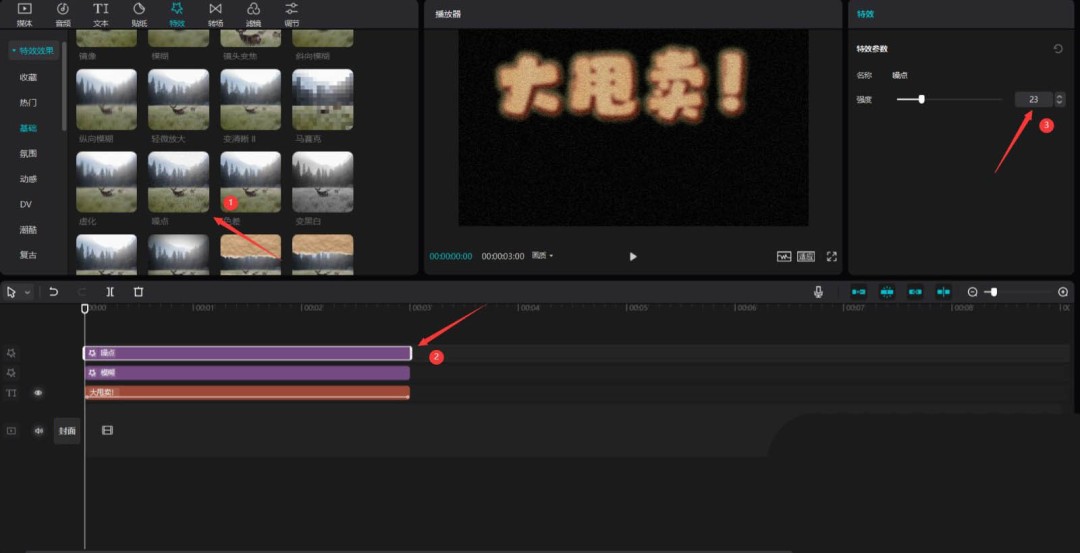1080x553 pixels.
Task: Zoom in the timeline with plus icon
Action: click(1063, 292)
